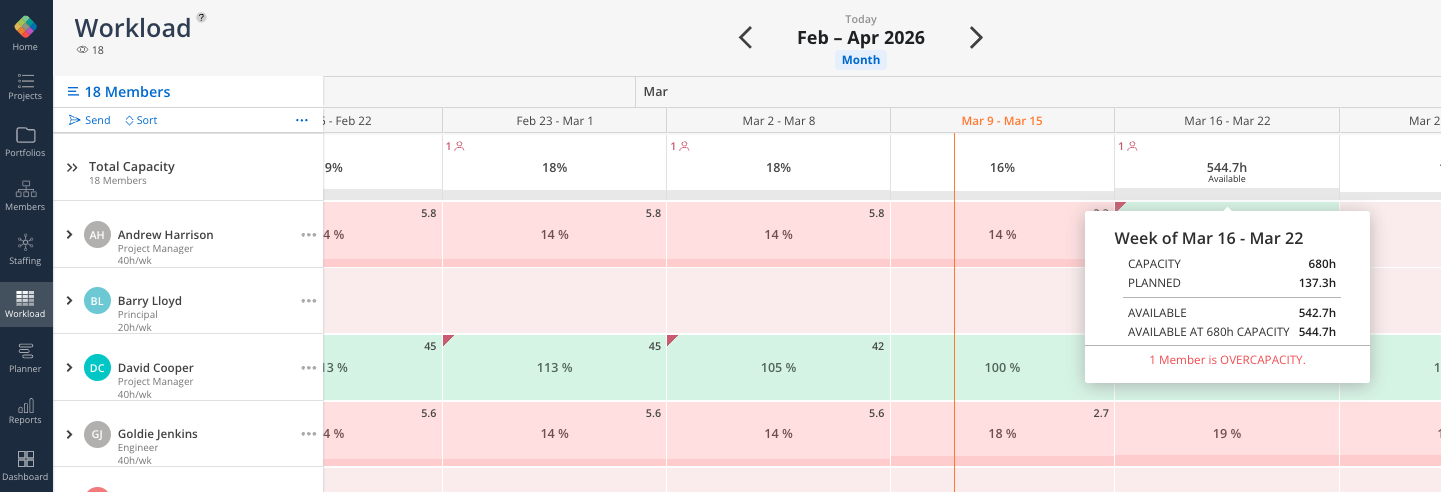Select David Cooper's 113% Feb 23 cell

[554, 368]
